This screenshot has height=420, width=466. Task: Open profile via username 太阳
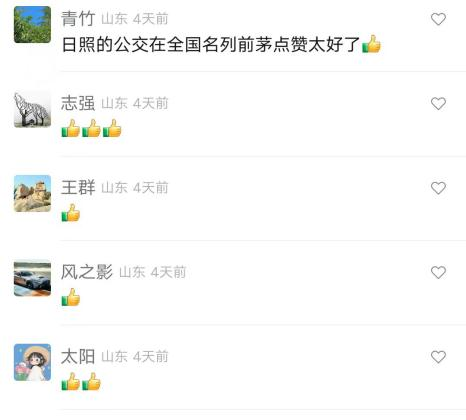click(x=78, y=356)
